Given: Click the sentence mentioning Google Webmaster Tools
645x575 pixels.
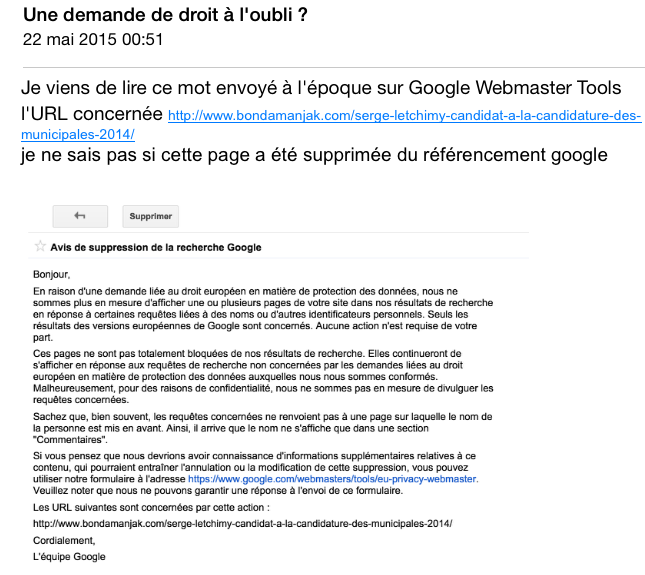Looking at the screenshot, I should [x=321, y=88].
